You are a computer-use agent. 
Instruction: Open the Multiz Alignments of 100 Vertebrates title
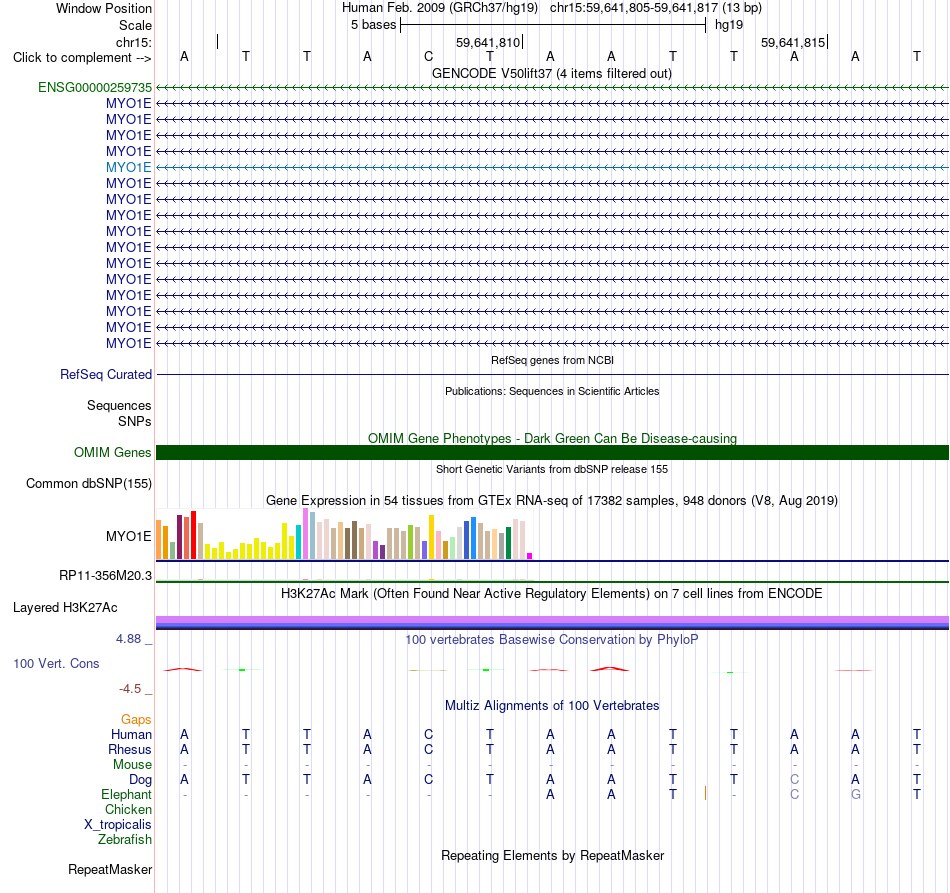coord(551,706)
